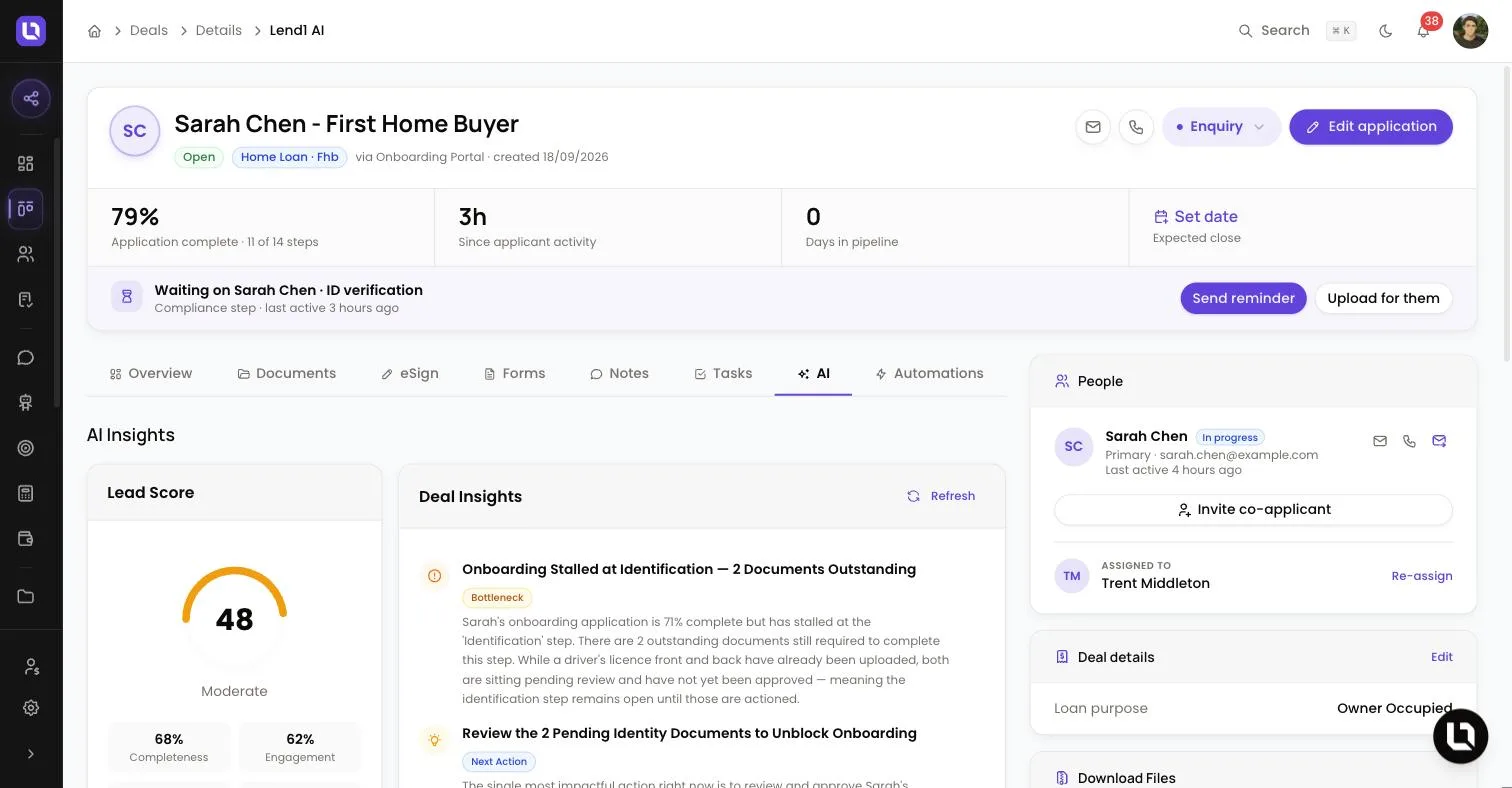
Task: Refresh the Deal Insights
Action: [x=941, y=496]
